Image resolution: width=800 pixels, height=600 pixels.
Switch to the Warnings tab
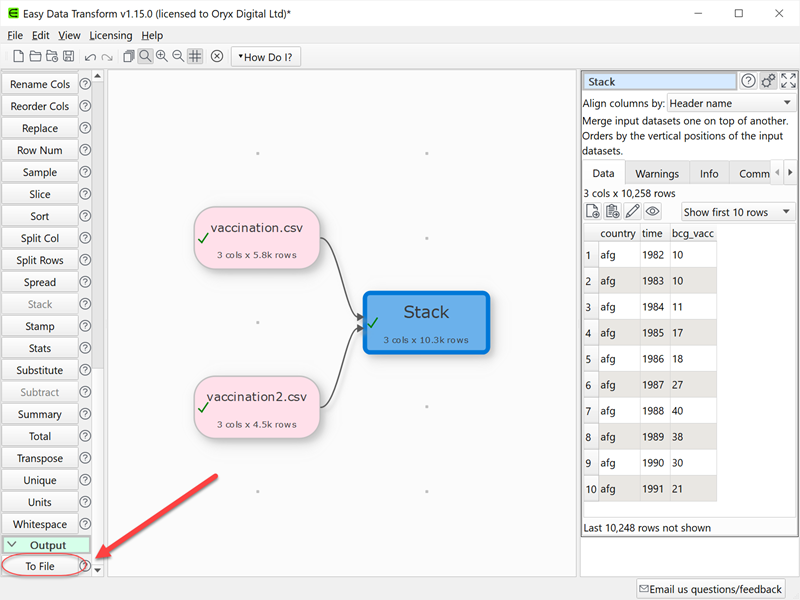tap(657, 173)
